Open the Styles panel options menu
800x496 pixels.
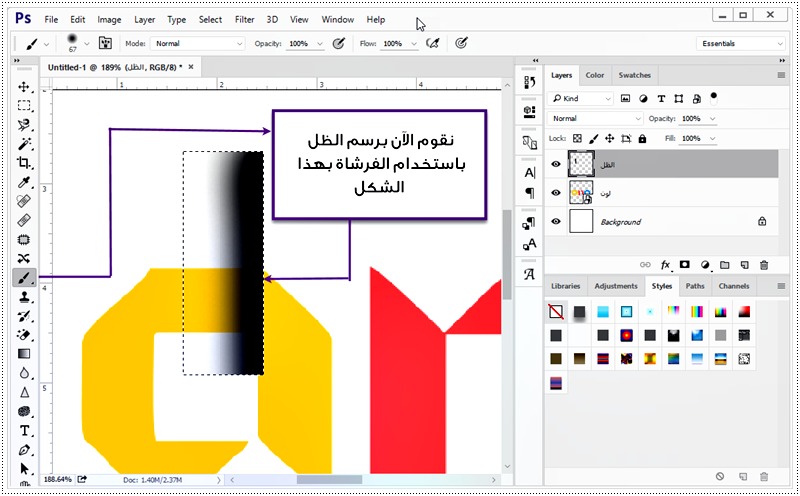781,286
